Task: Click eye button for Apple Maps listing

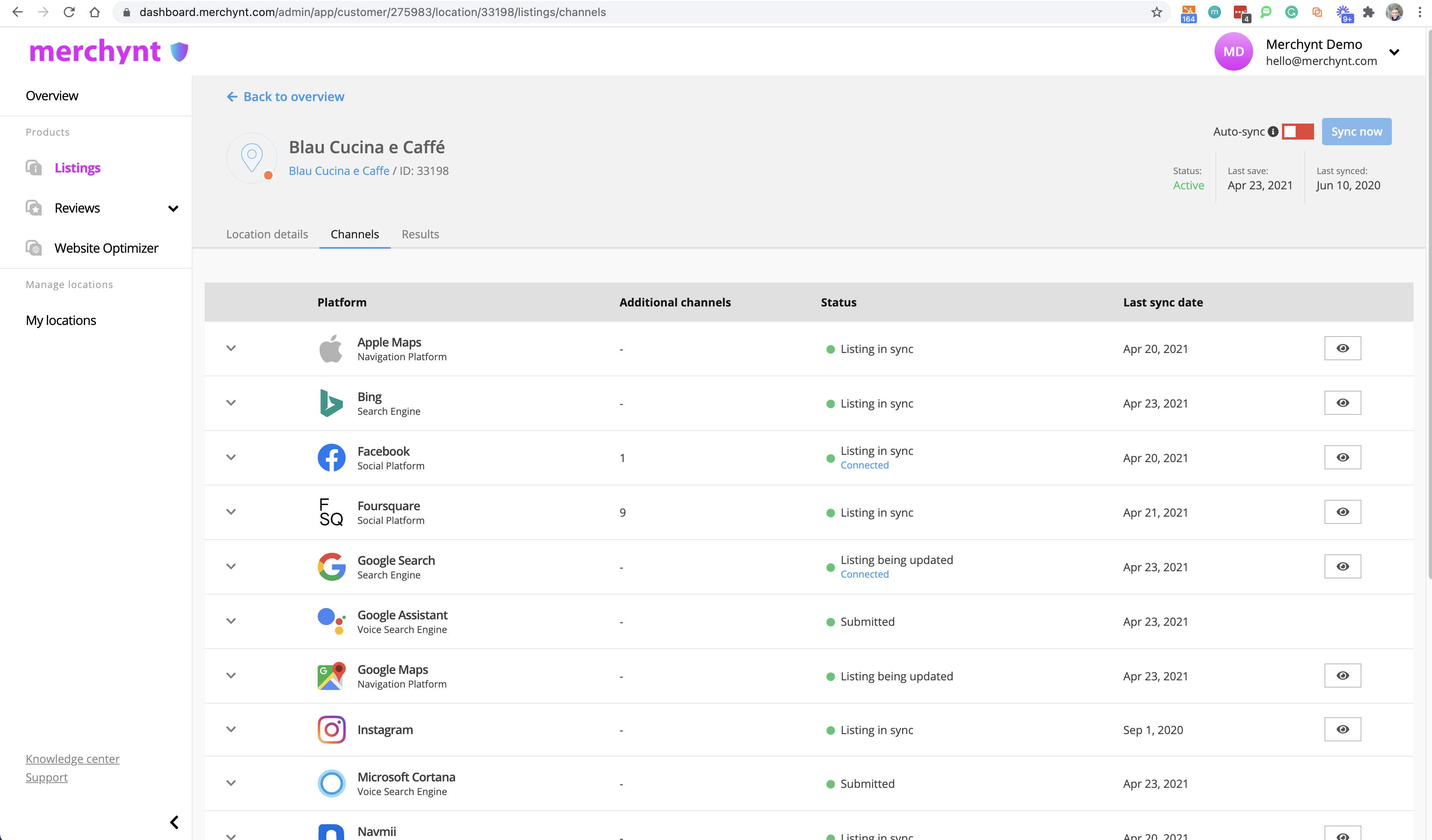Action: click(x=1342, y=348)
